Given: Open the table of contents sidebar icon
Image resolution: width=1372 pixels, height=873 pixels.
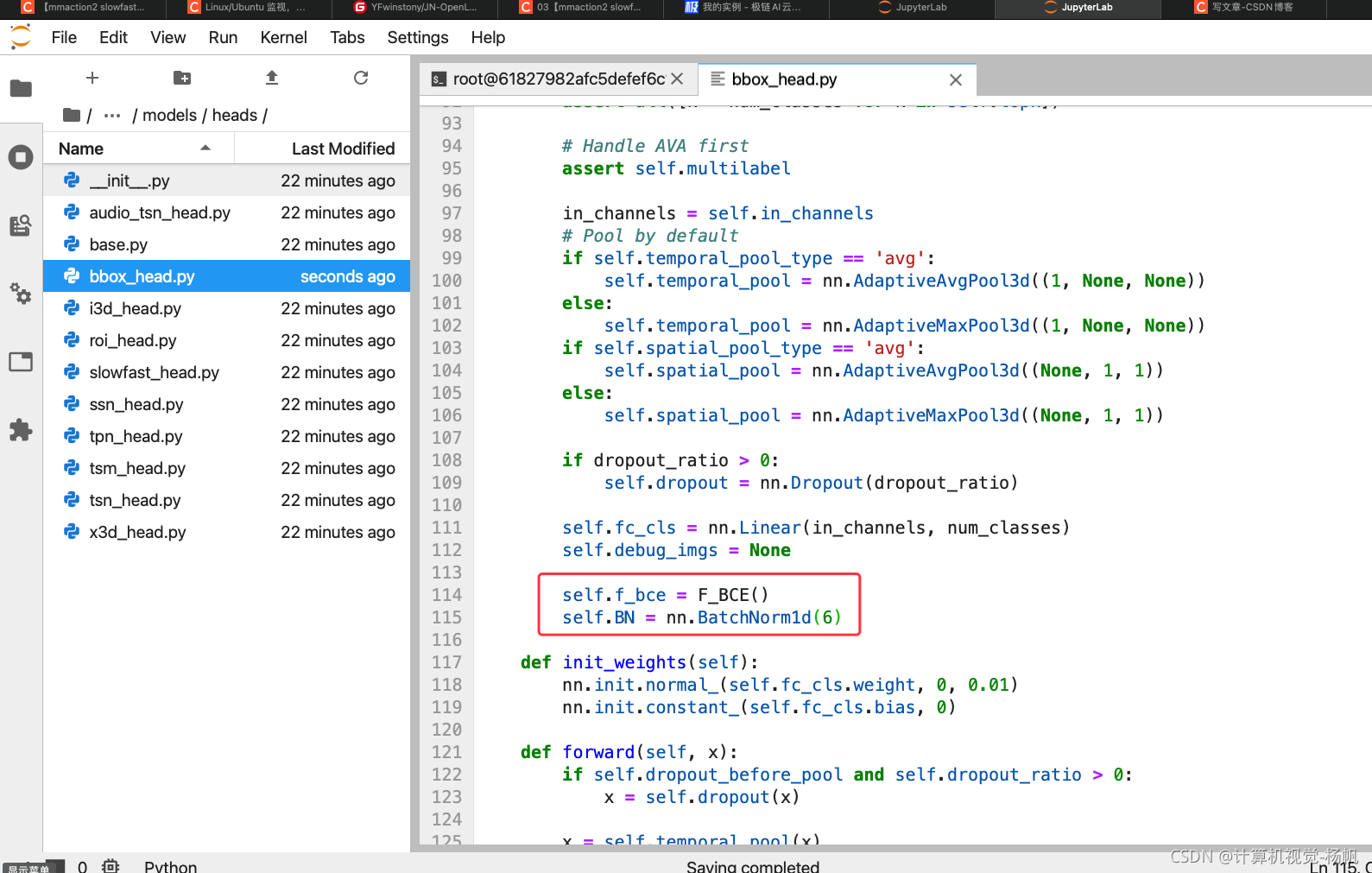Looking at the screenshot, I should tap(21, 225).
